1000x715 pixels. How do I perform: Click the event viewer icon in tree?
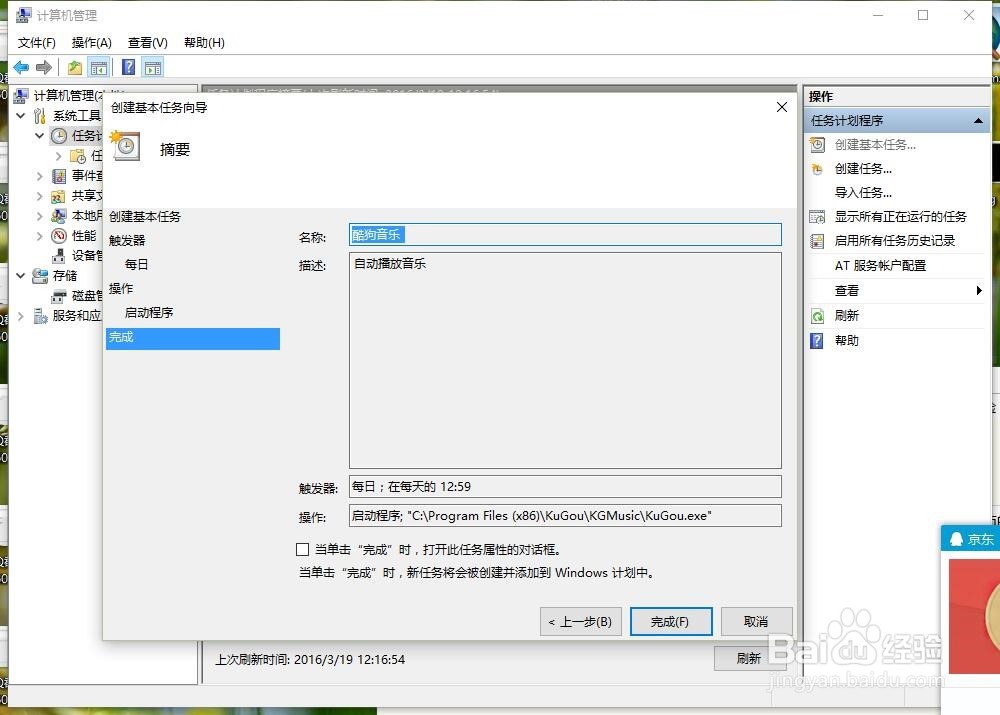[59, 175]
